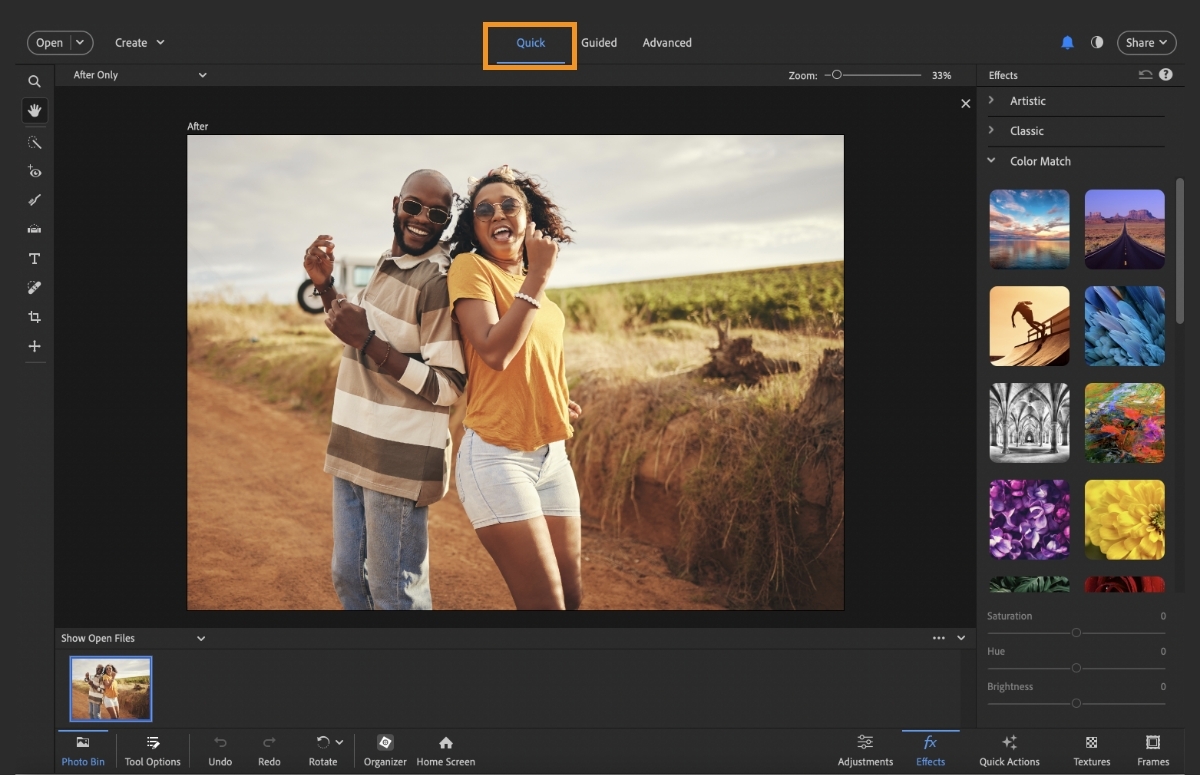1200x775 pixels.
Task: Choose the Quick Selection tool
Action: tap(34, 143)
